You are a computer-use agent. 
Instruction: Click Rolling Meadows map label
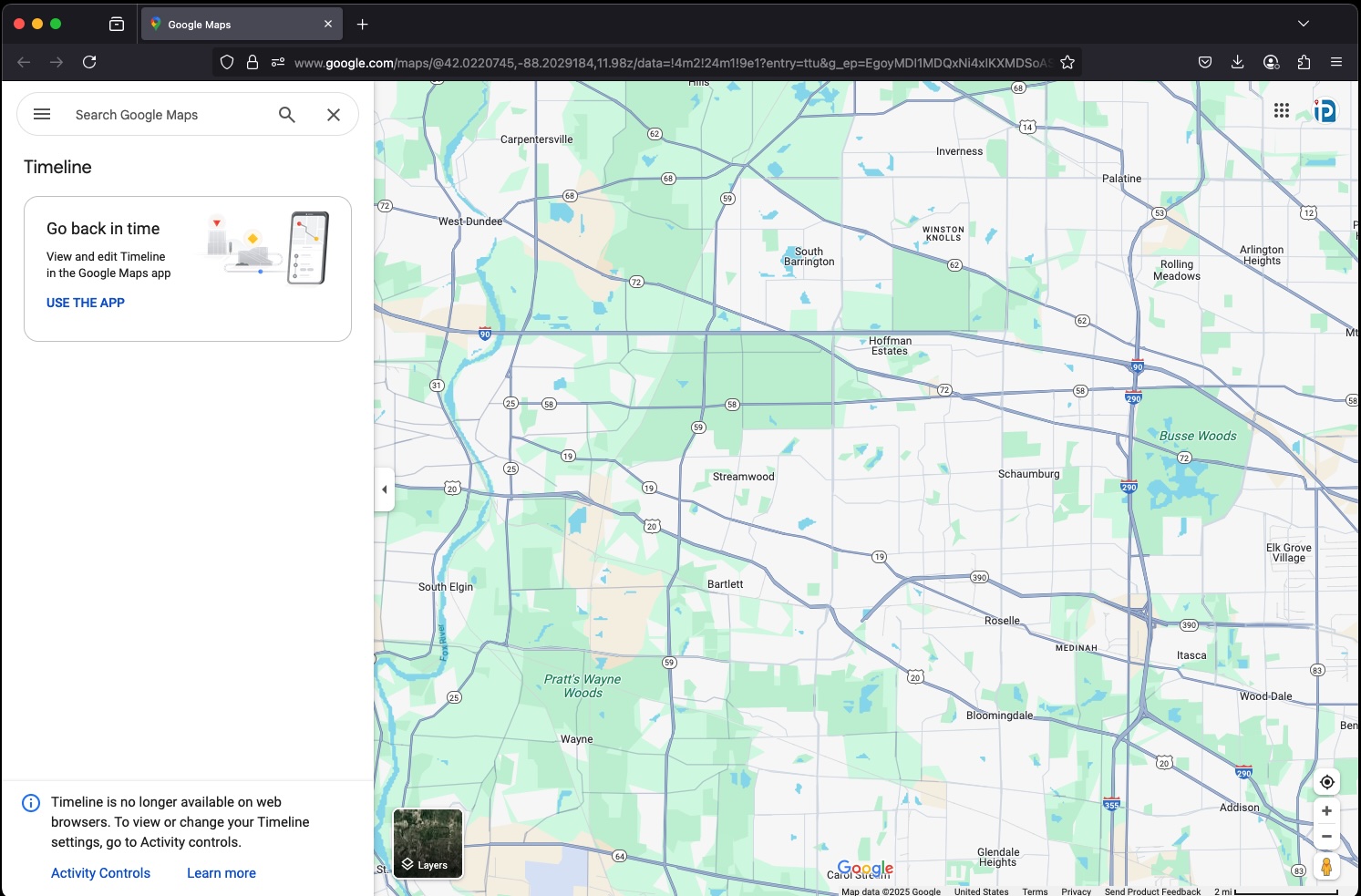coord(1176,270)
